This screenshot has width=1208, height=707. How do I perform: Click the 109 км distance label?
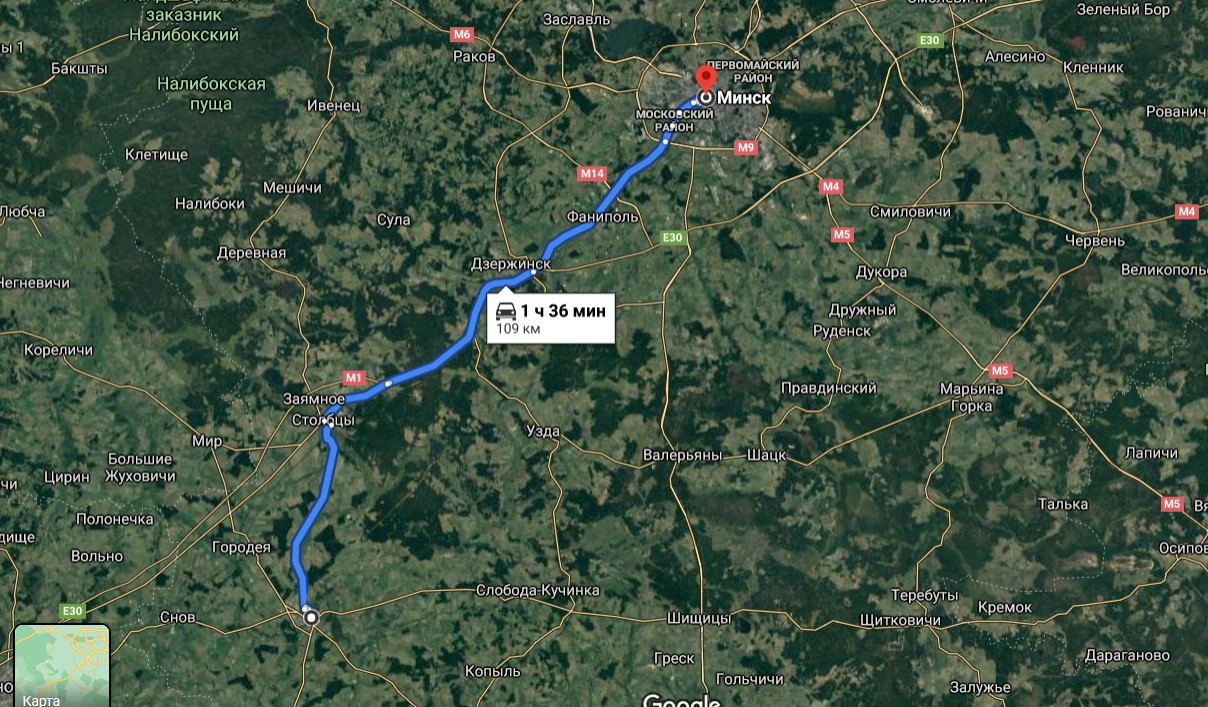(x=519, y=328)
